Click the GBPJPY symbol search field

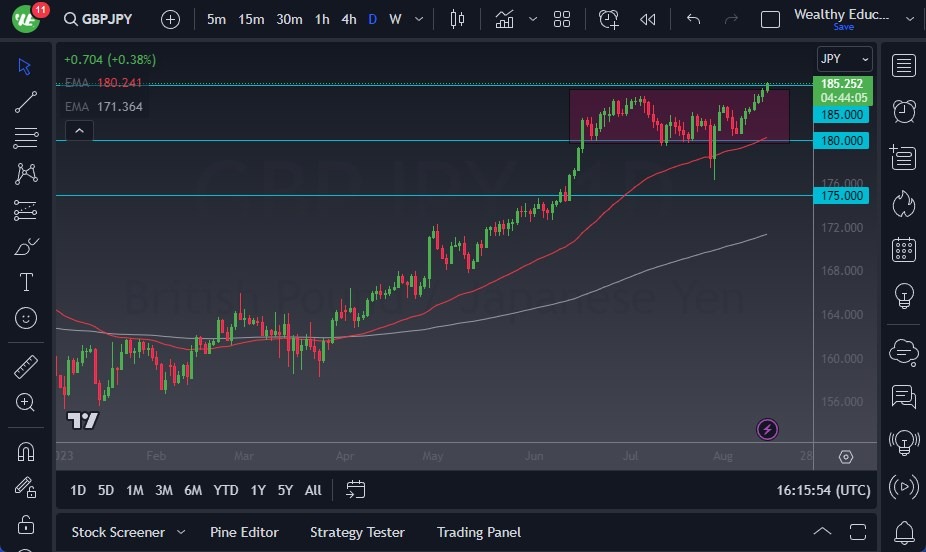click(100, 19)
